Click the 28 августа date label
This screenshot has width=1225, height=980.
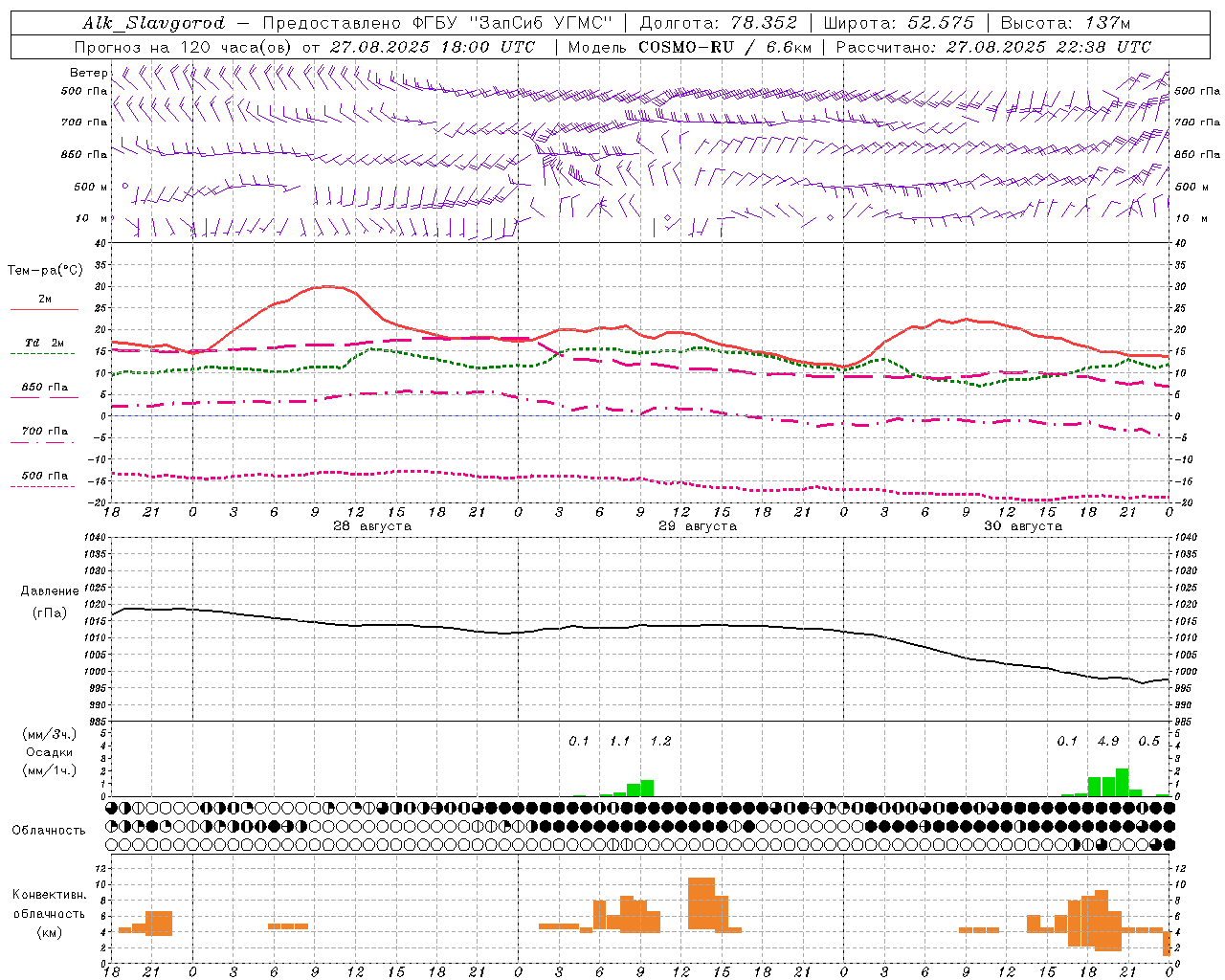tap(372, 526)
